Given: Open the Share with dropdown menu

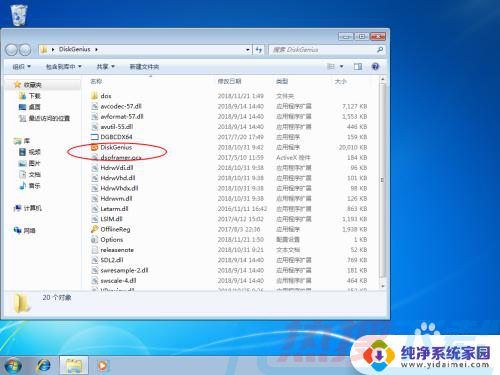Looking at the screenshot, I should click(105, 67).
